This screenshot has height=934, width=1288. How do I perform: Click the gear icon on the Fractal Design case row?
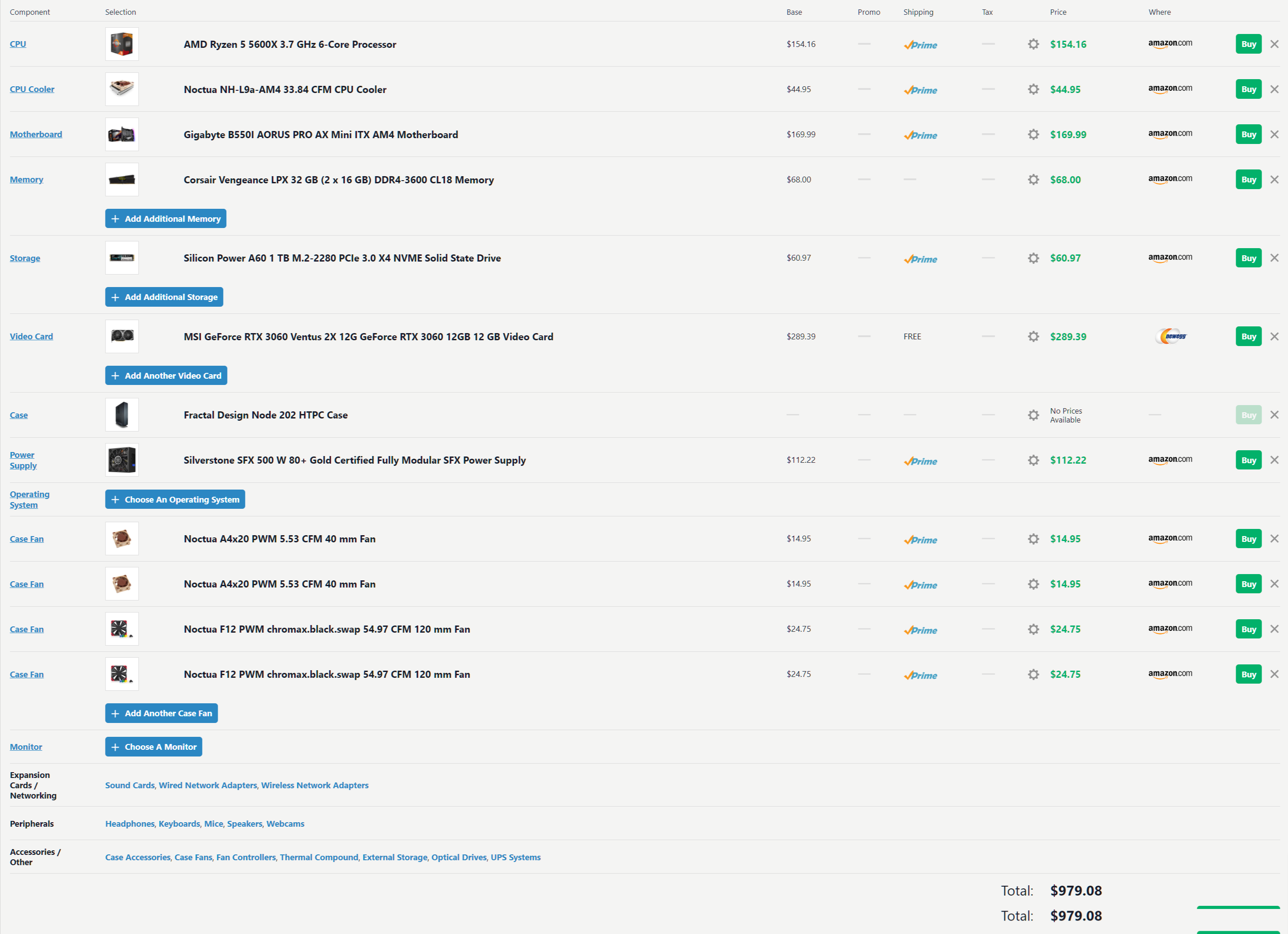pyautogui.click(x=1034, y=415)
